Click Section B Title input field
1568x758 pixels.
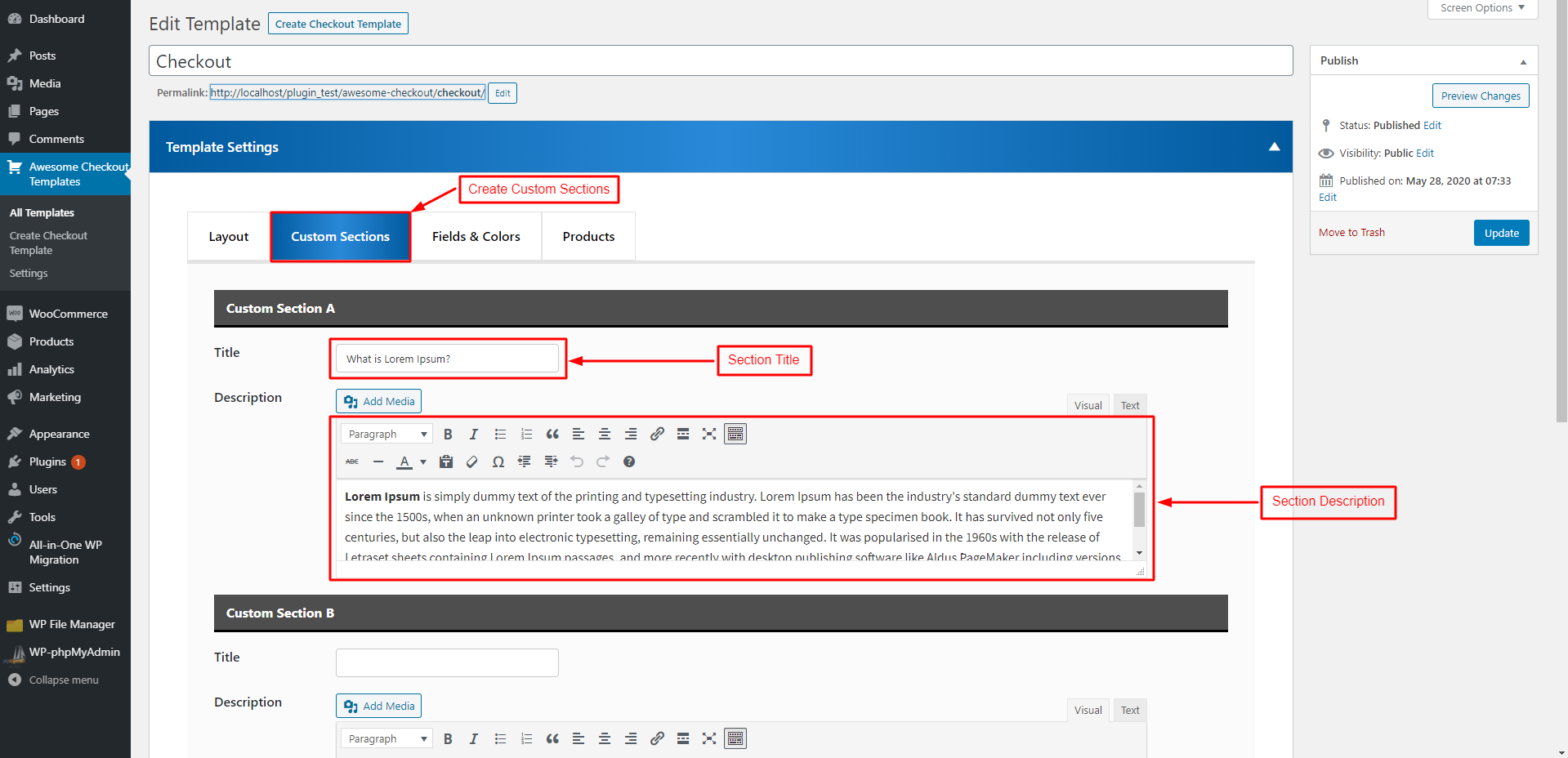447,662
